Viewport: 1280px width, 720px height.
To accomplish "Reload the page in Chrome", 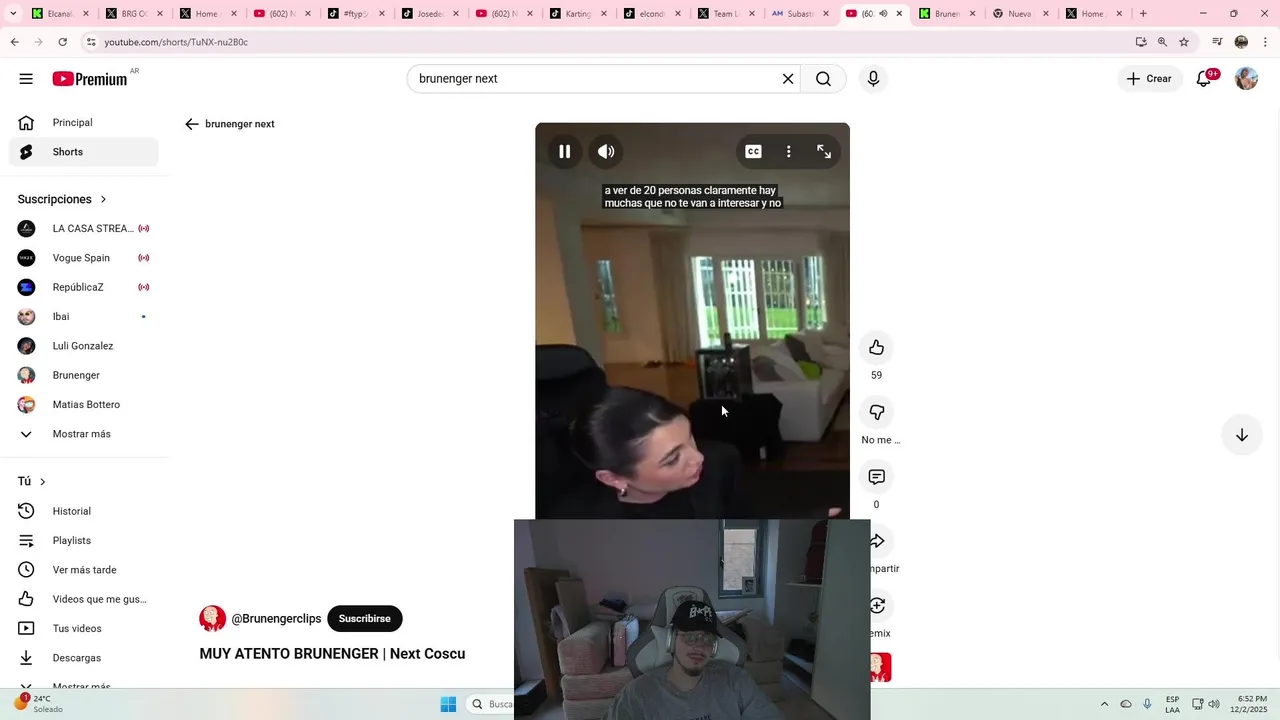I will coord(62,42).
